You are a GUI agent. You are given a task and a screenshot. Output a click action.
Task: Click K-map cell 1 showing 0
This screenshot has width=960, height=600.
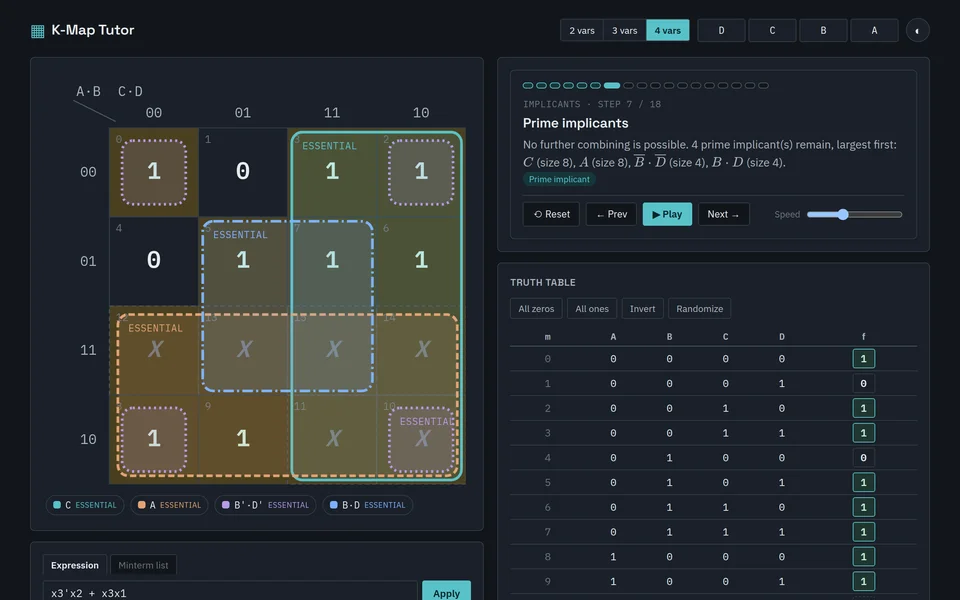pyautogui.click(x=243, y=172)
